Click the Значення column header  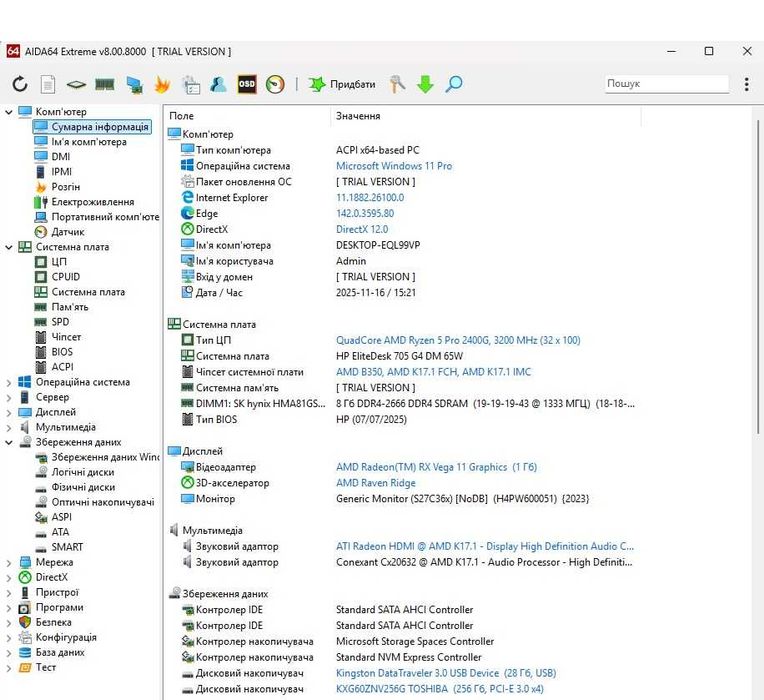coord(486,116)
